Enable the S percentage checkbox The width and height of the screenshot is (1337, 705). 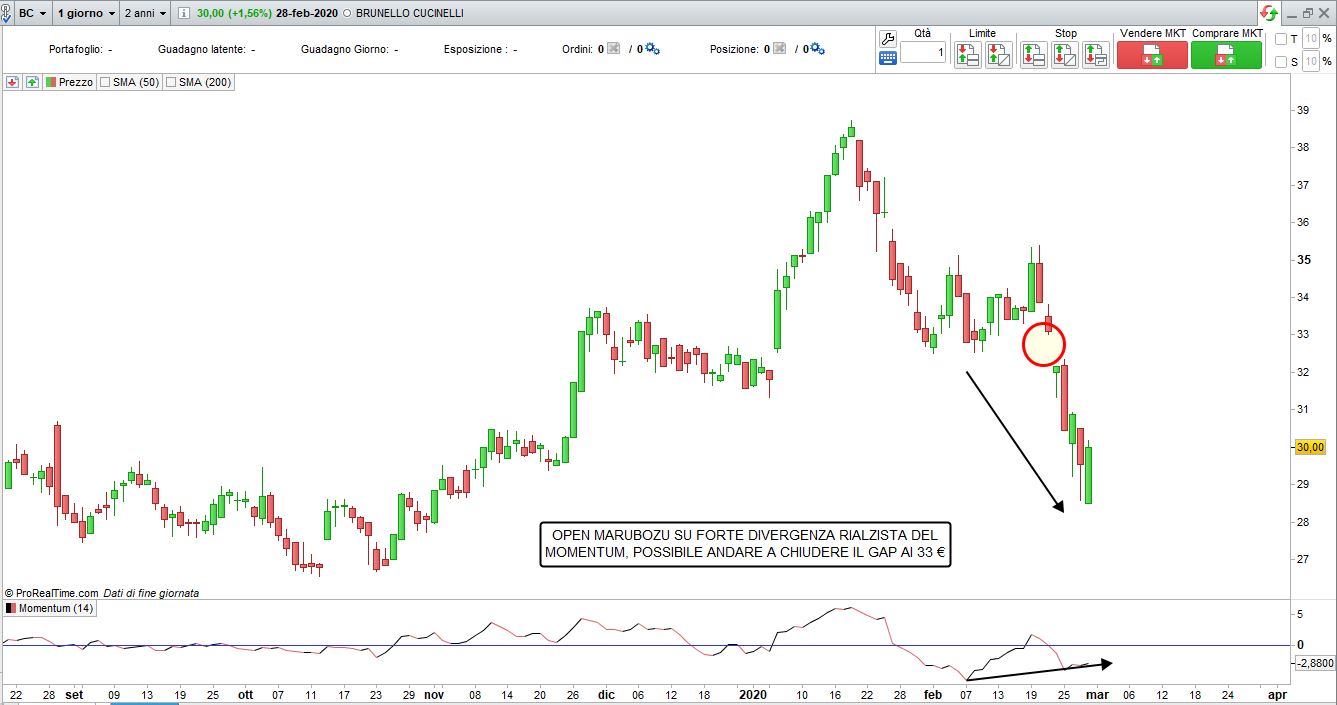pos(1281,62)
